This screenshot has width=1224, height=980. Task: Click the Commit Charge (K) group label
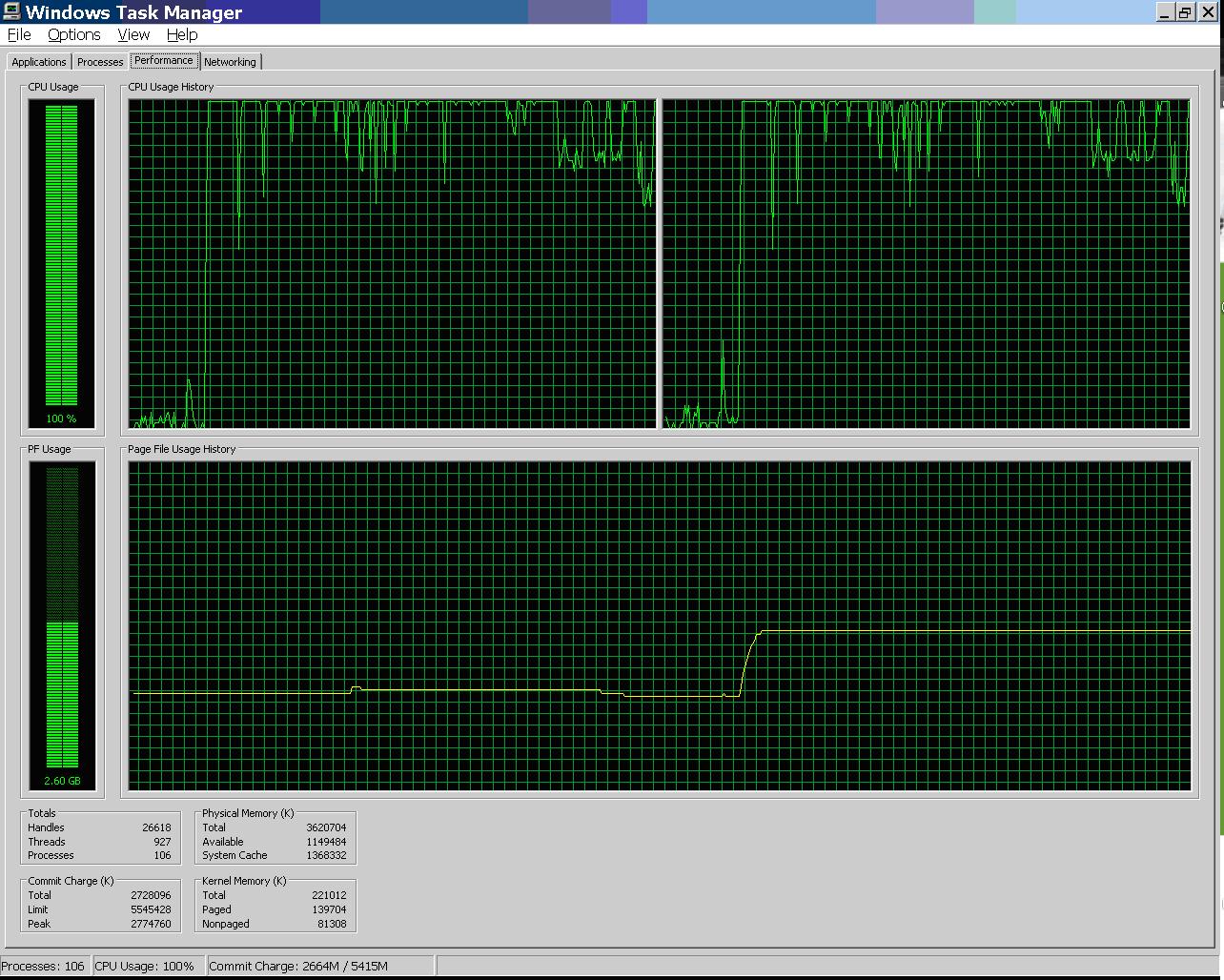click(71, 881)
